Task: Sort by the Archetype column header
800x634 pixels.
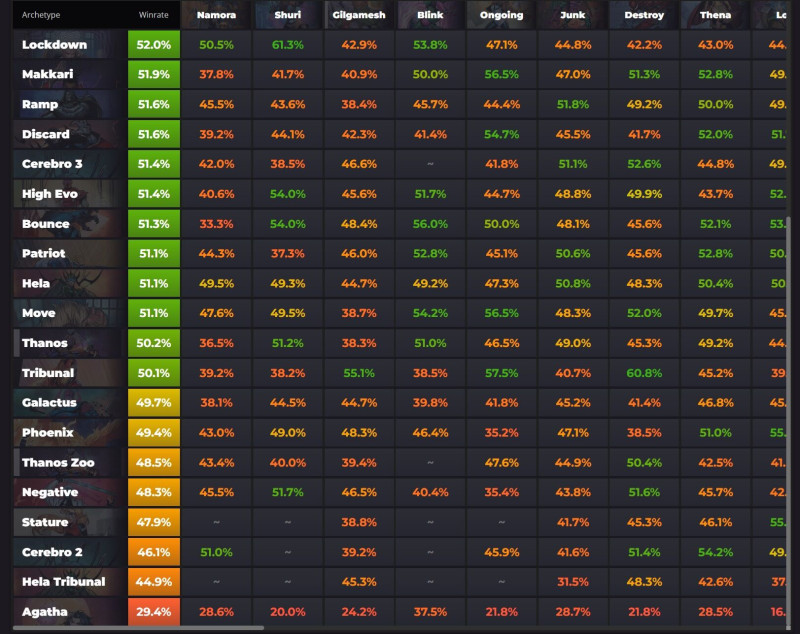Action: point(41,15)
